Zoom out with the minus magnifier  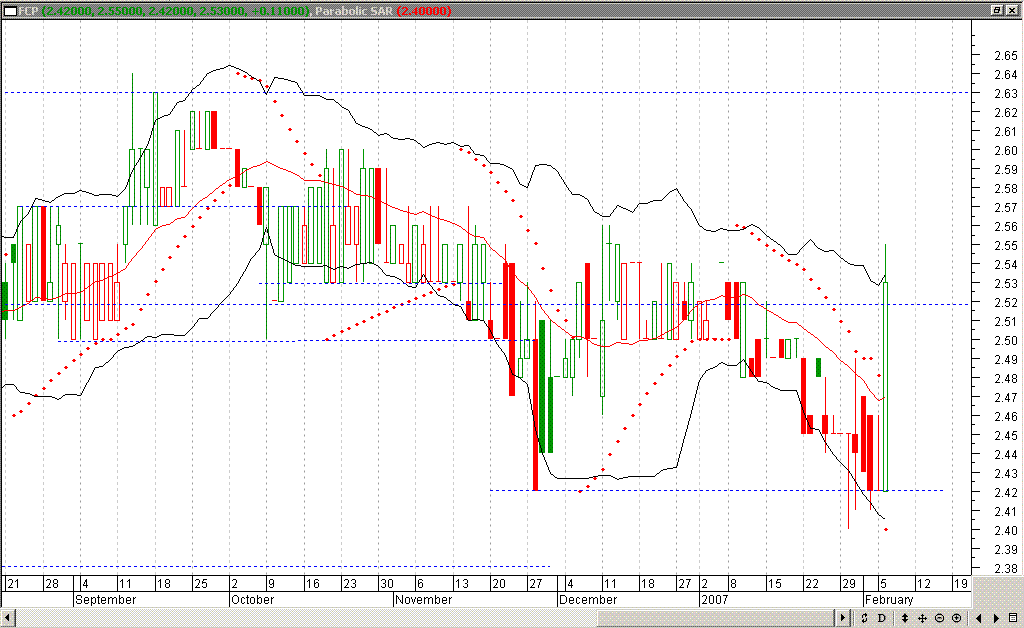point(939,618)
